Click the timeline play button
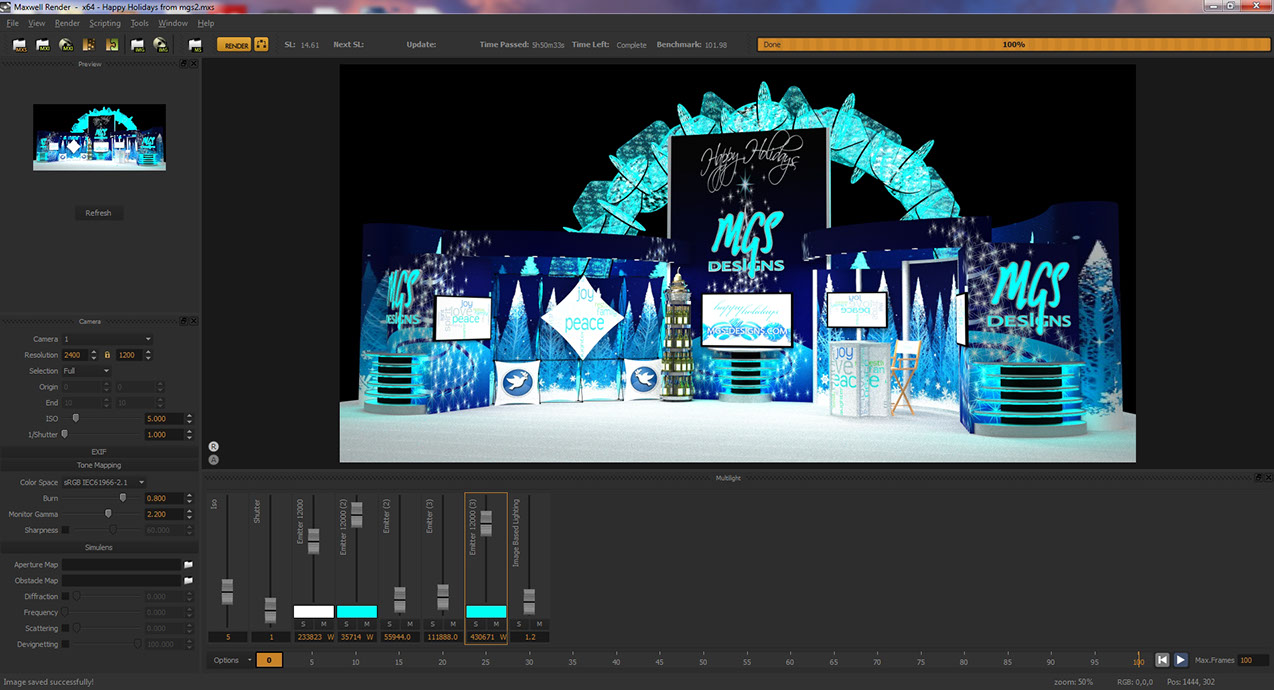1274x690 pixels. coord(1181,660)
